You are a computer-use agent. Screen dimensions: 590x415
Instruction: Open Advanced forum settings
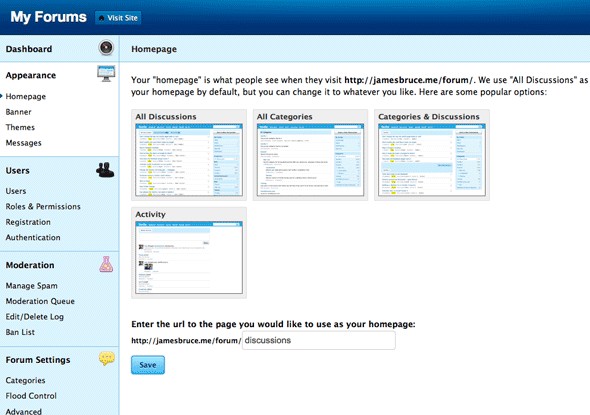[x=23, y=411]
